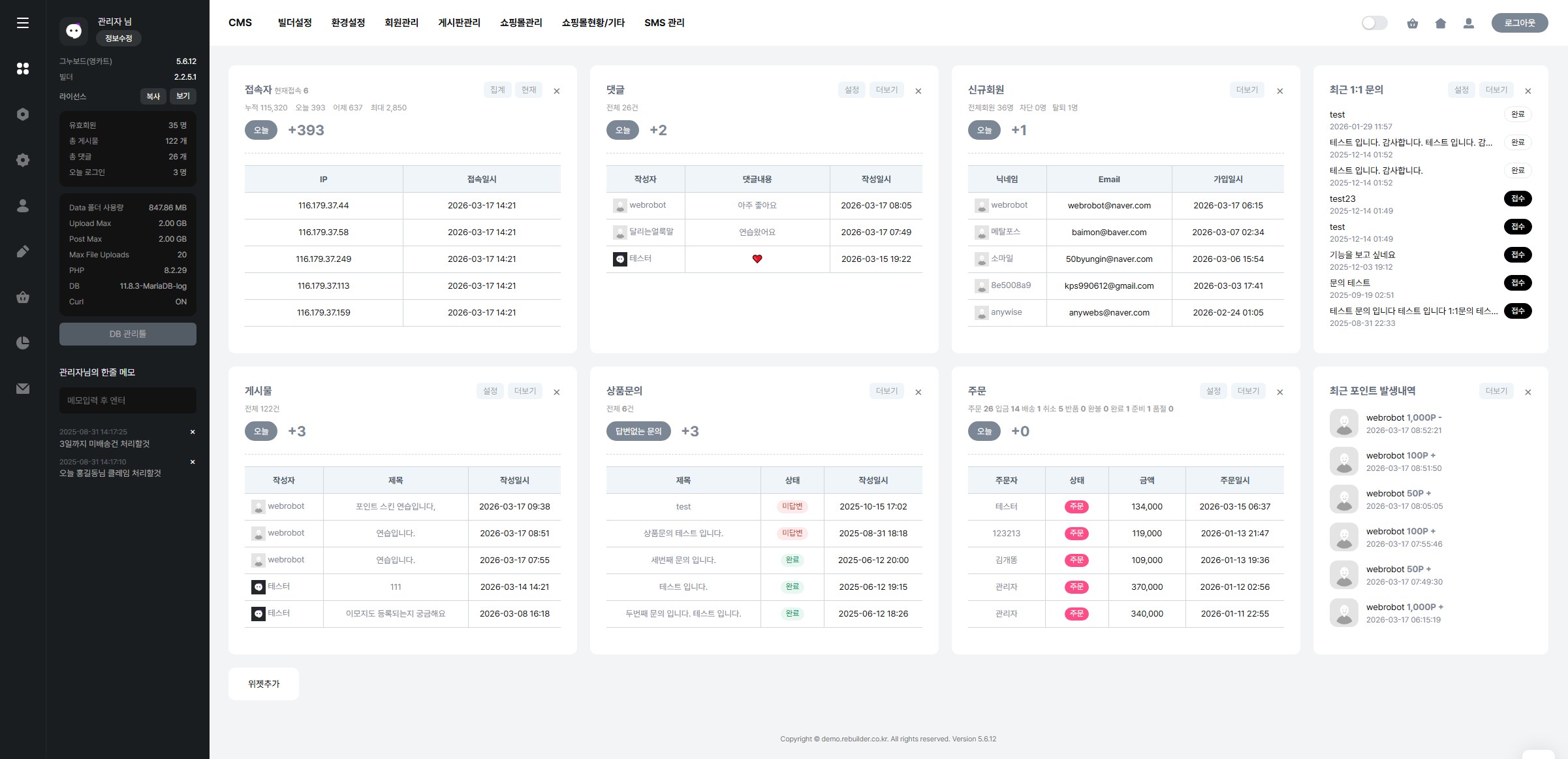Click the 로그아웃 button
This screenshot has width=1568, height=759.
pyautogui.click(x=1519, y=23)
